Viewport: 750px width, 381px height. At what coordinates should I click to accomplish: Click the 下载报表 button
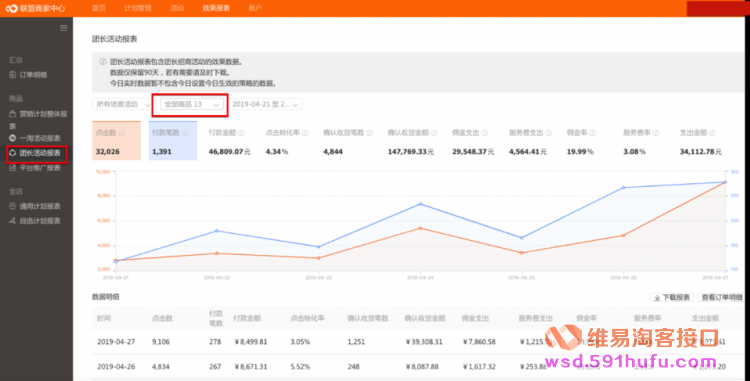[x=672, y=297]
